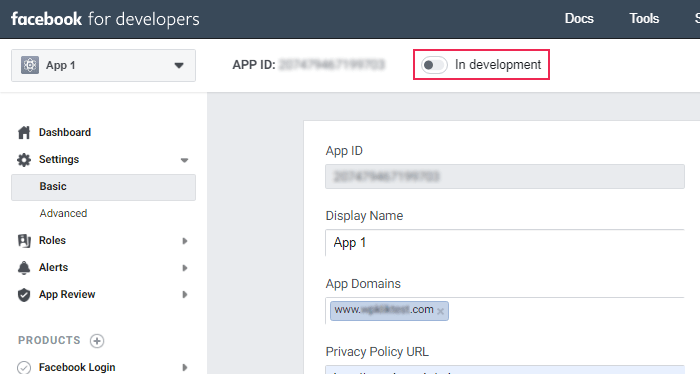Click the Settings gear icon

[24, 160]
